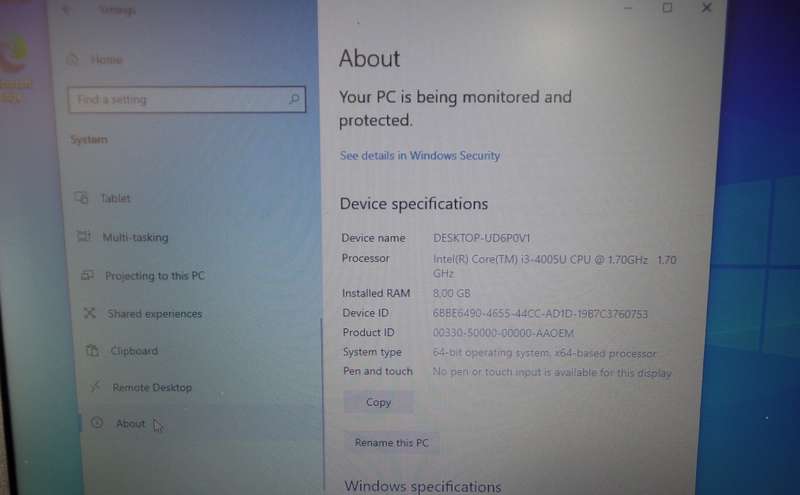
Task: Click the Device specifications heading
Action: click(414, 204)
